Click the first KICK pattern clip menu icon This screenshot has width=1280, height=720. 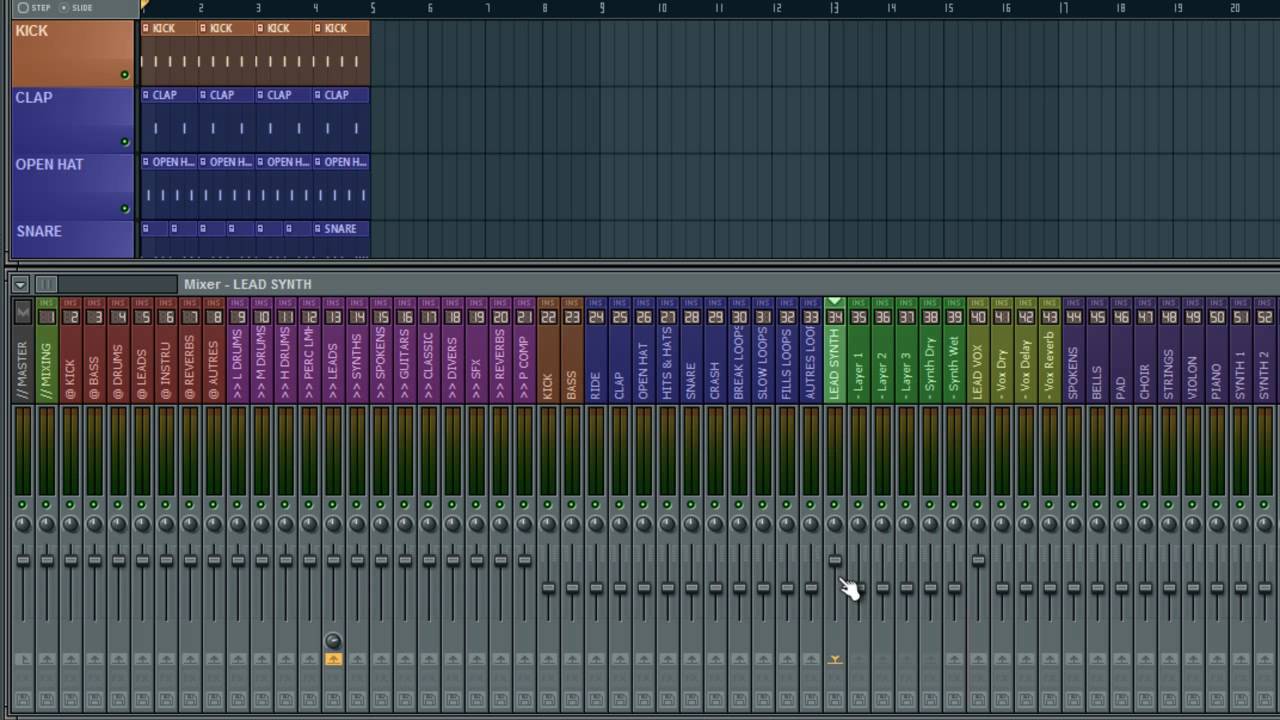[x=146, y=28]
